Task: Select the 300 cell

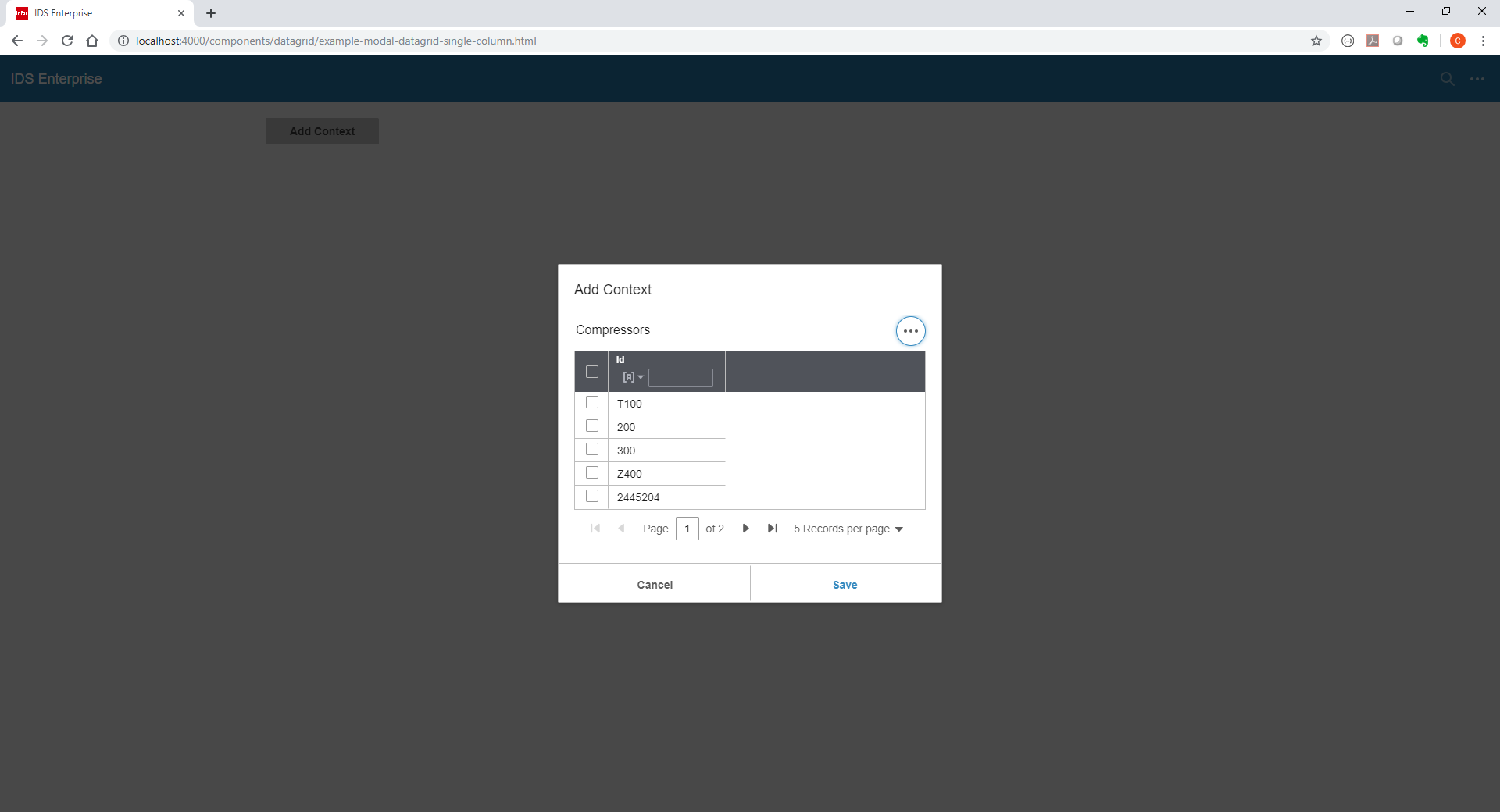Action: pos(666,451)
